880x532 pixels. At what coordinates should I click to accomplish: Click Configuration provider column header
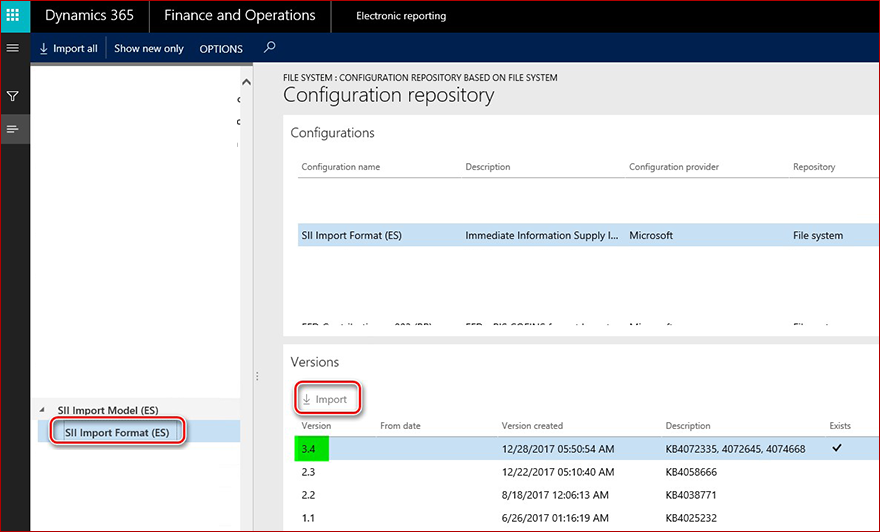coord(673,167)
